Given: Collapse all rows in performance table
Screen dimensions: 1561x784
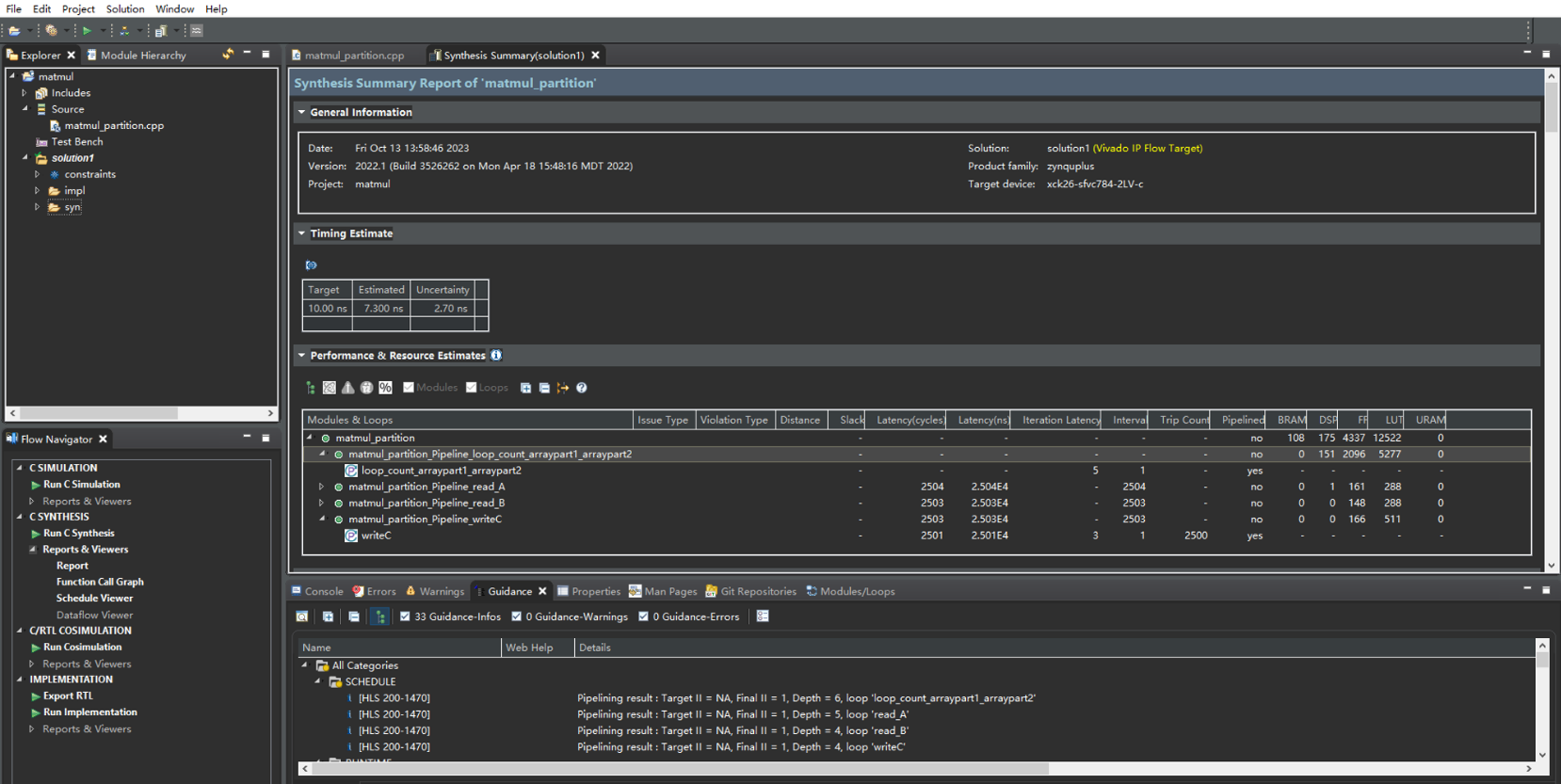Looking at the screenshot, I should pyautogui.click(x=544, y=388).
